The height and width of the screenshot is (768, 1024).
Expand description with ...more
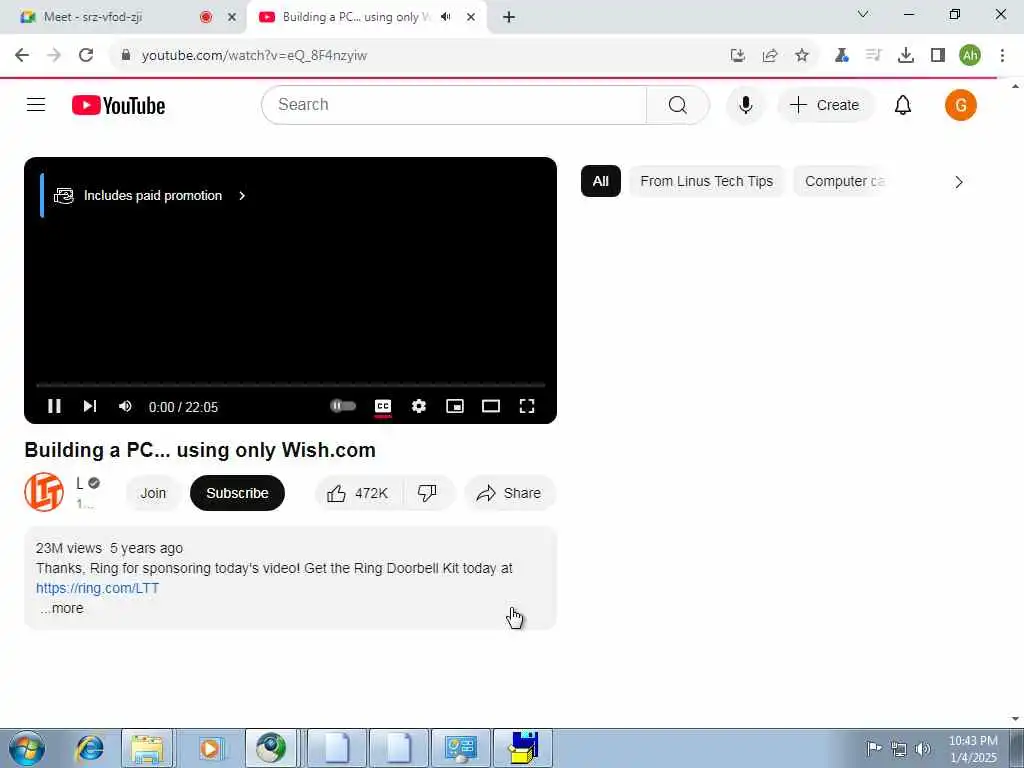coord(62,608)
